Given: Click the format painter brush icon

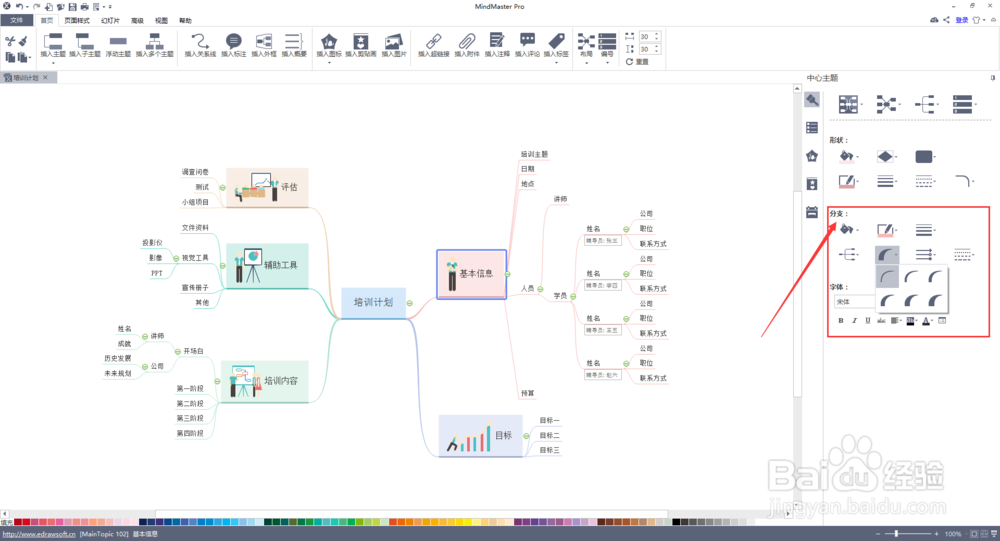Looking at the screenshot, I should [x=23, y=41].
